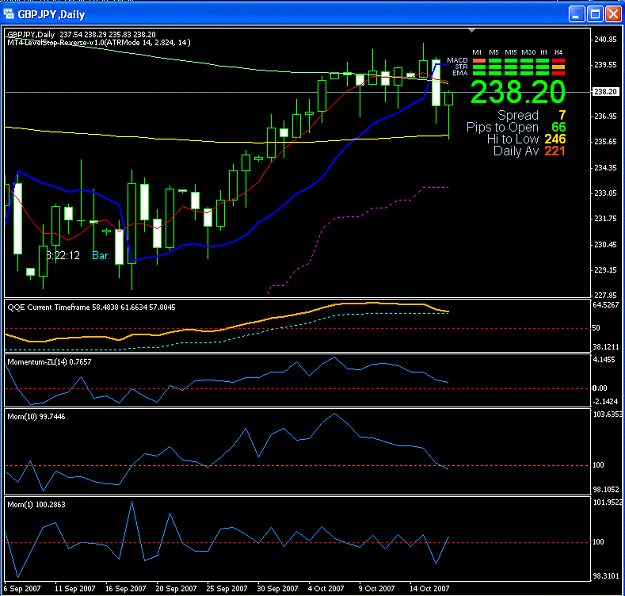
Task: Click the H1 timeframe header
Action: click(x=544, y=52)
